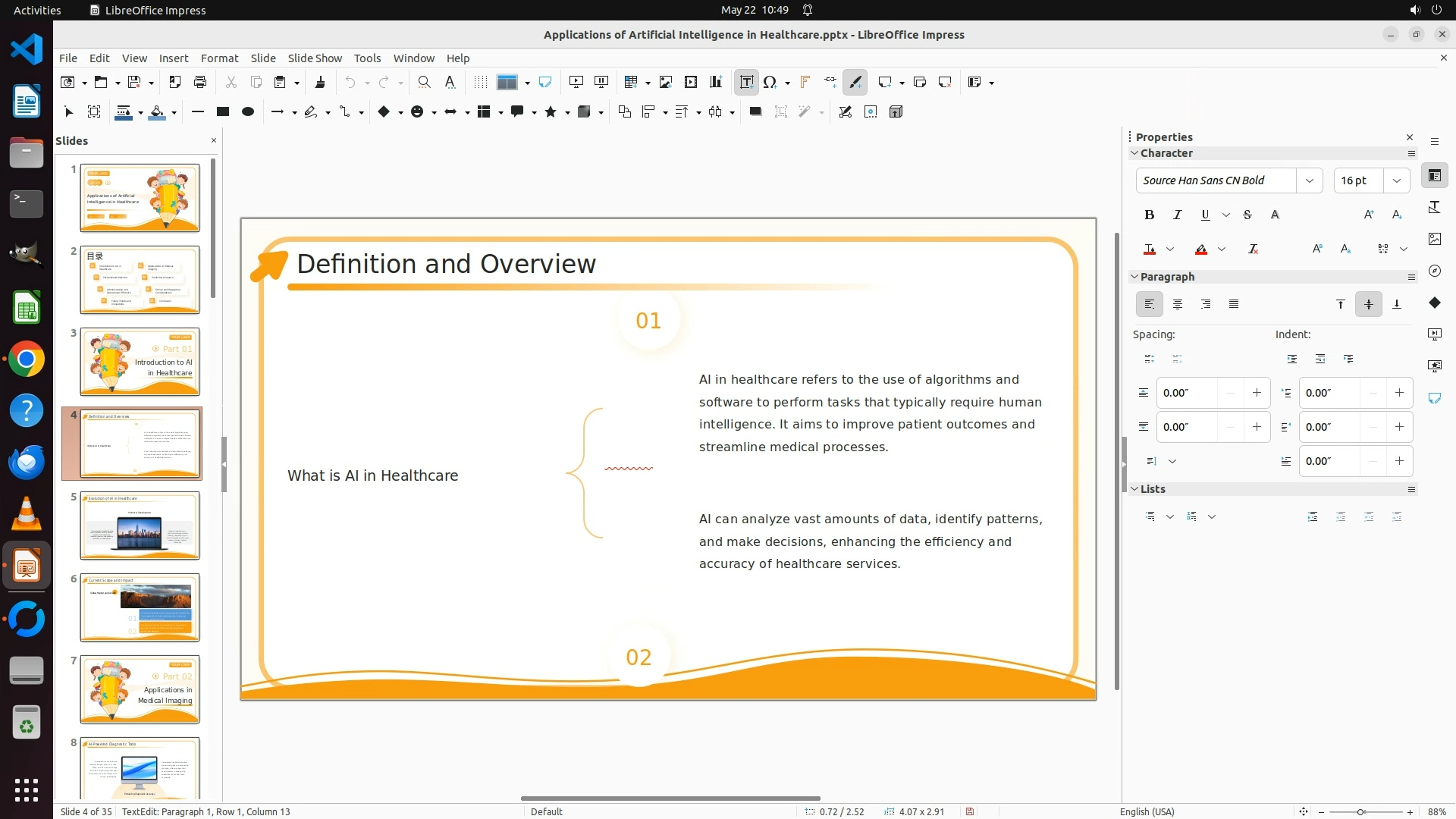
Task: Toggle Italic formatting in sidebar
Action: 1177,215
